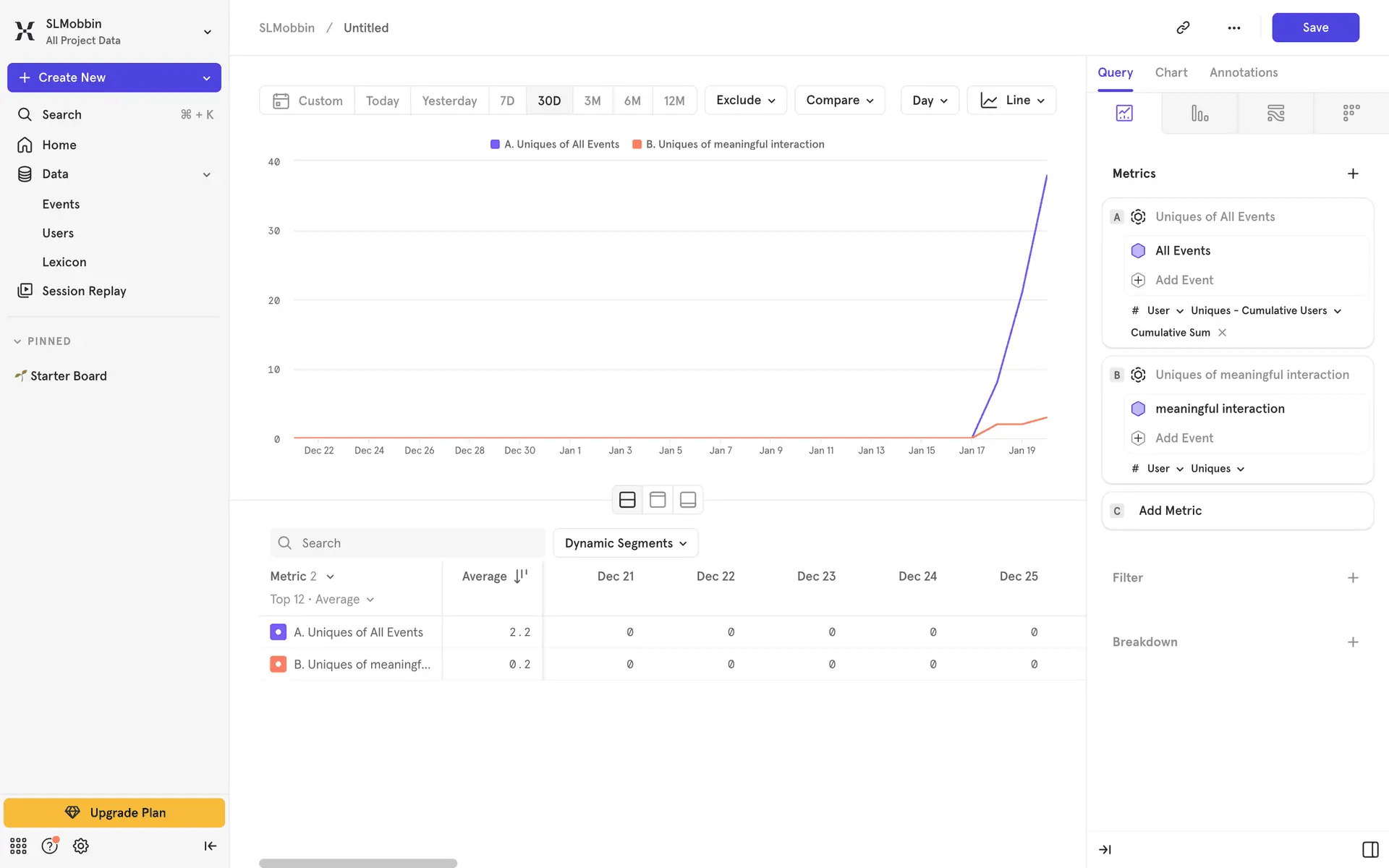Select the Flows report type icon
Viewport: 1389px width, 868px height.
1275,113
